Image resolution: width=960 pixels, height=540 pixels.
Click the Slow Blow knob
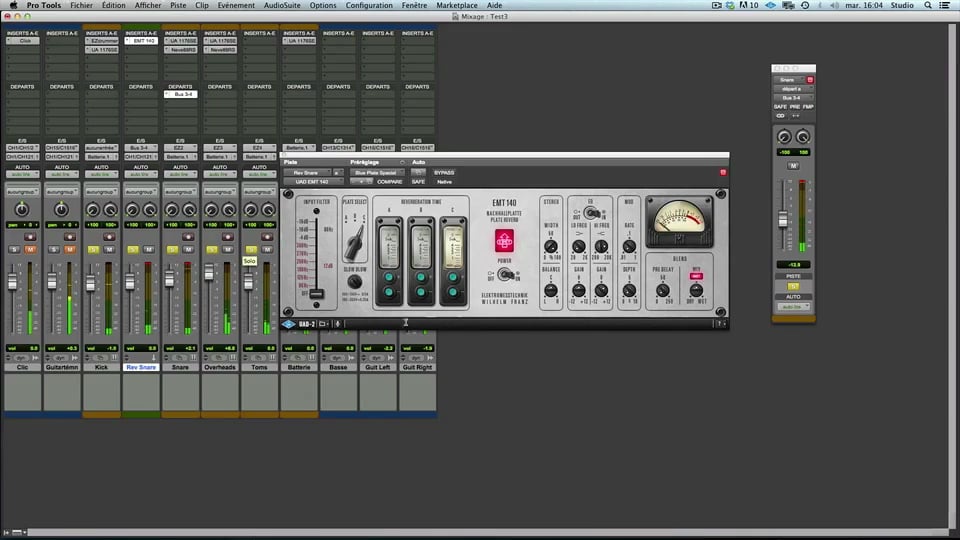(x=354, y=282)
